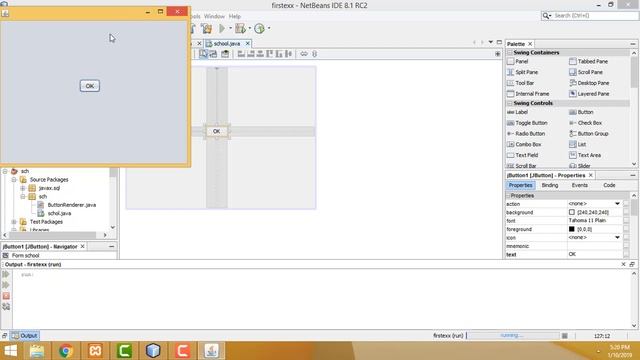Choose Radio Button in the Palette
This screenshot has height=360, width=640.
pos(526,133)
